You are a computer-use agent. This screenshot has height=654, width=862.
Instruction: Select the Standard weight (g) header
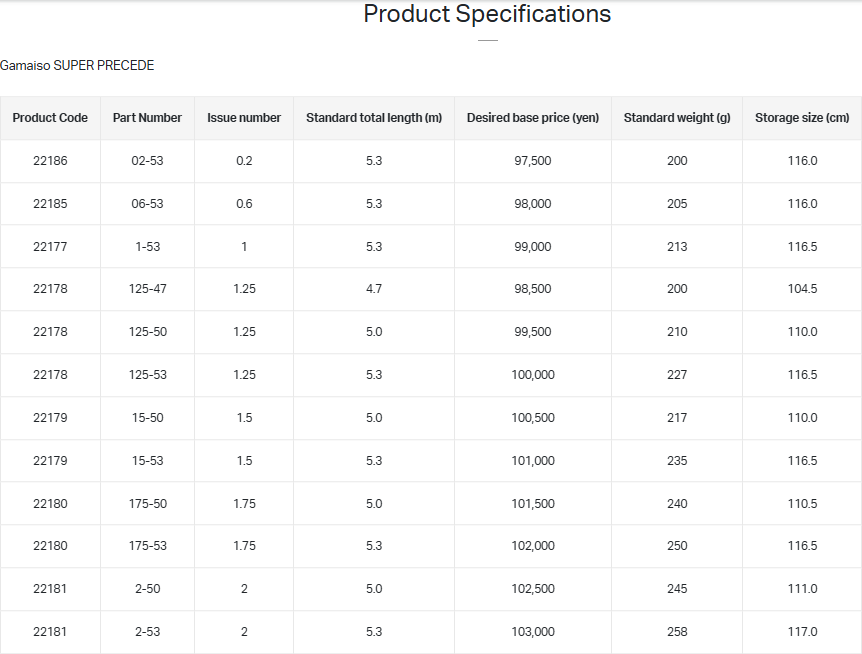[x=677, y=118]
